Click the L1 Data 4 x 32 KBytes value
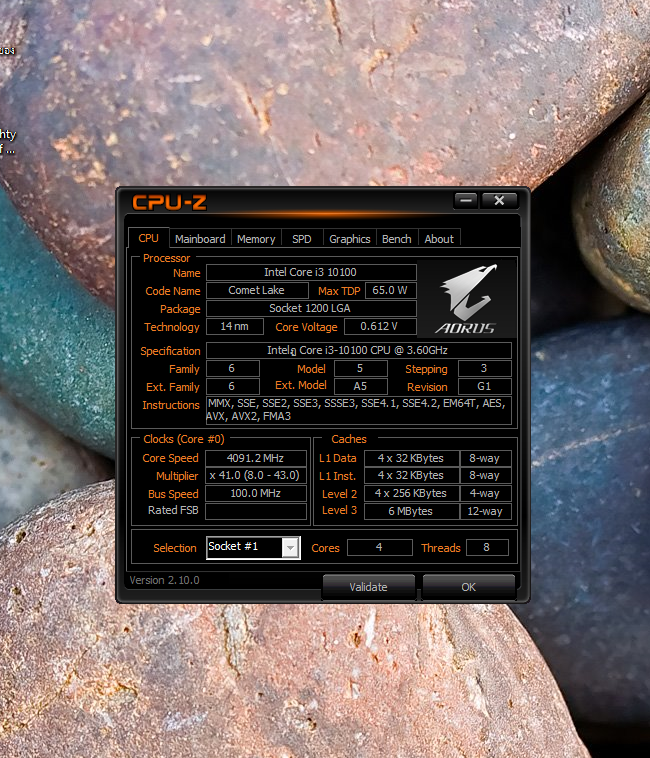The height and width of the screenshot is (758, 650). click(x=411, y=458)
